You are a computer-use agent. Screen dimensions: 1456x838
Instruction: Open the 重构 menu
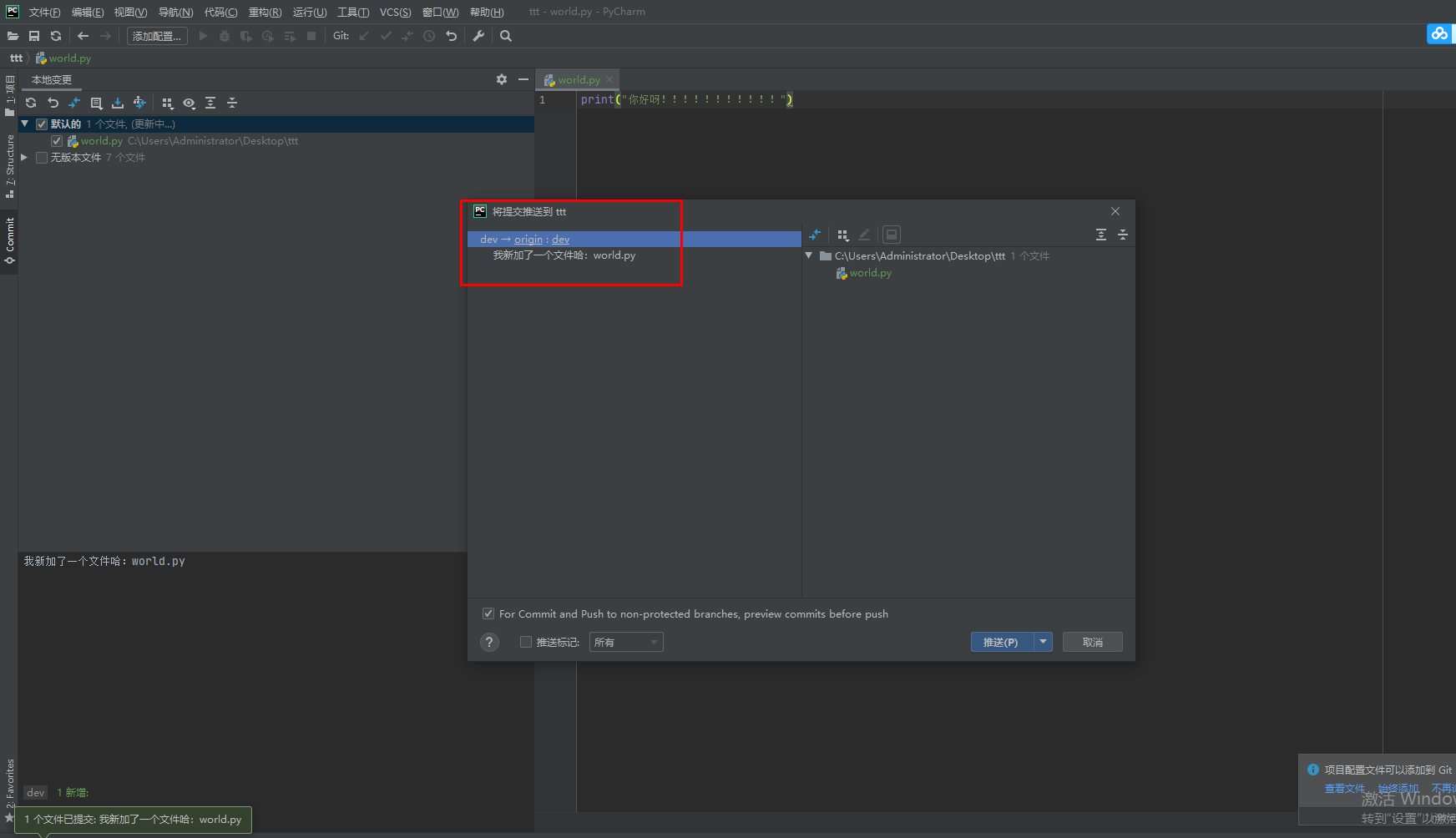pos(265,12)
